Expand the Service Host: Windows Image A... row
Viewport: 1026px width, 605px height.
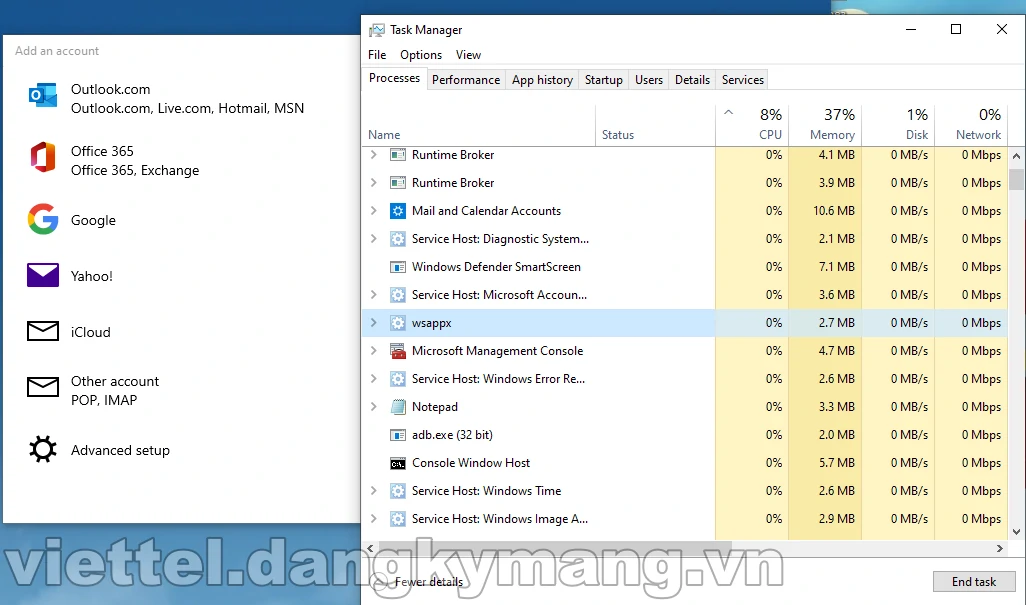click(374, 519)
